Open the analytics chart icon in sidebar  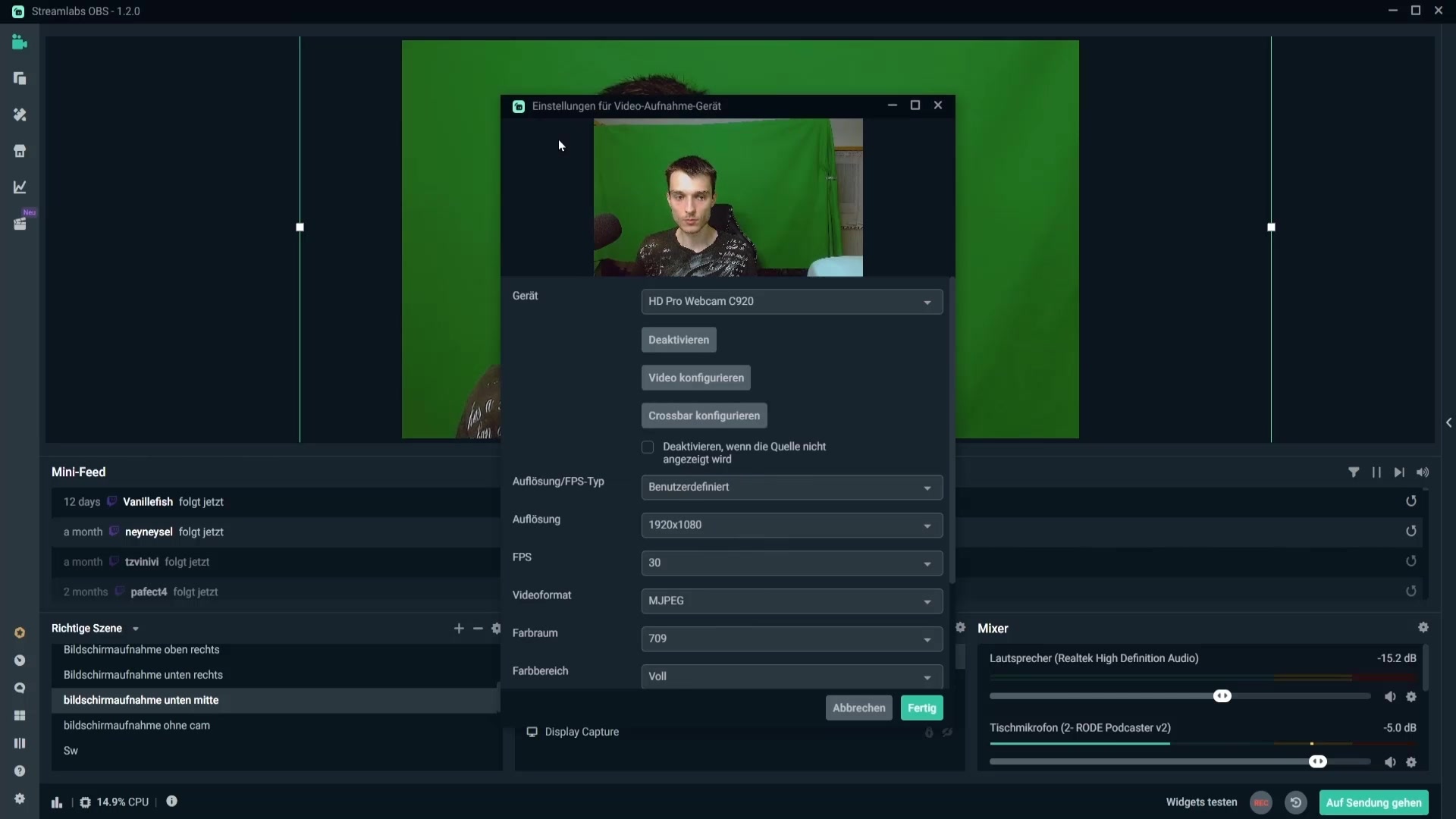point(20,187)
